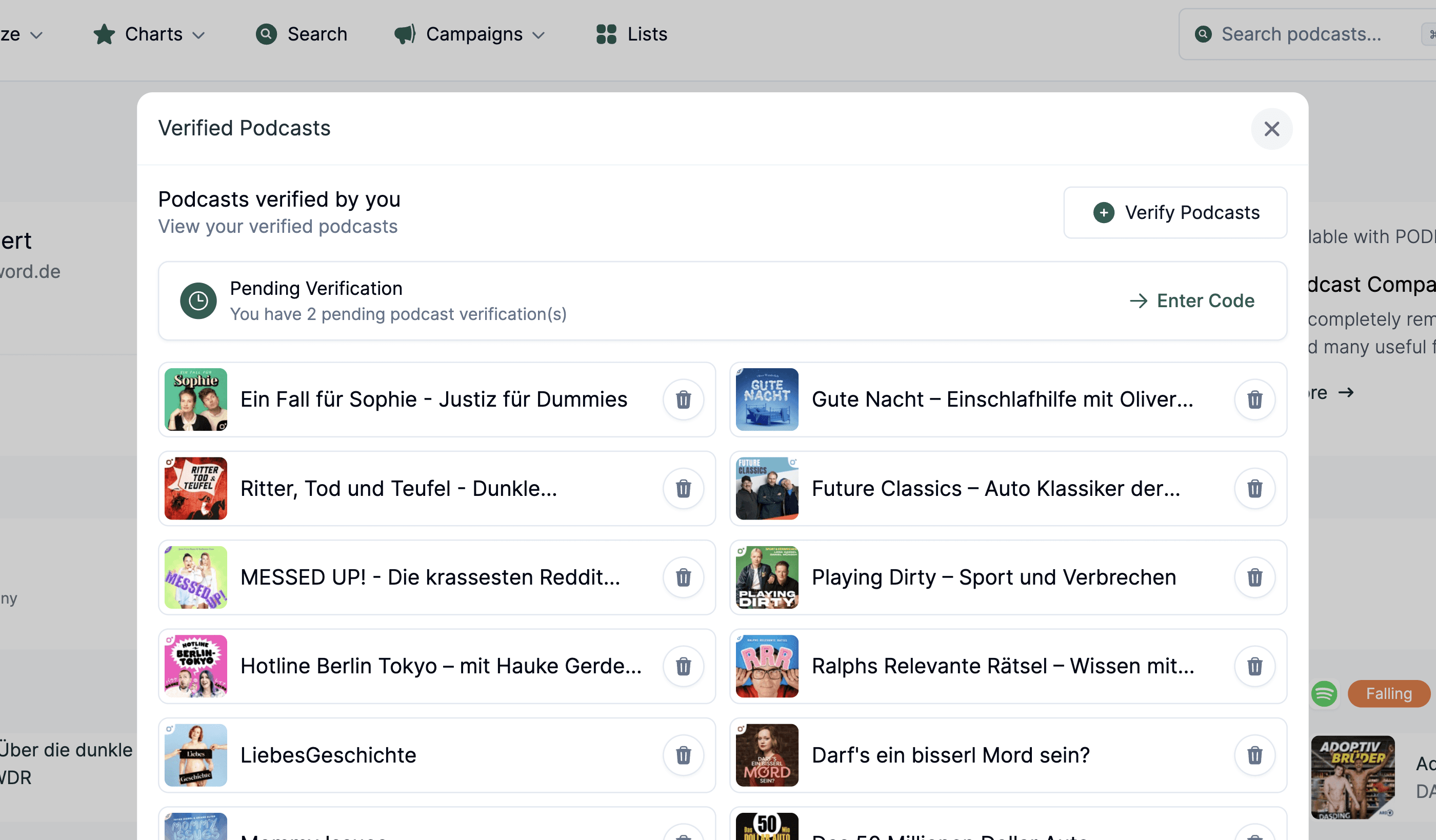Delete Ein Fall für Sophie podcast
1436x840 pixels.
click(x=683, y=399)
